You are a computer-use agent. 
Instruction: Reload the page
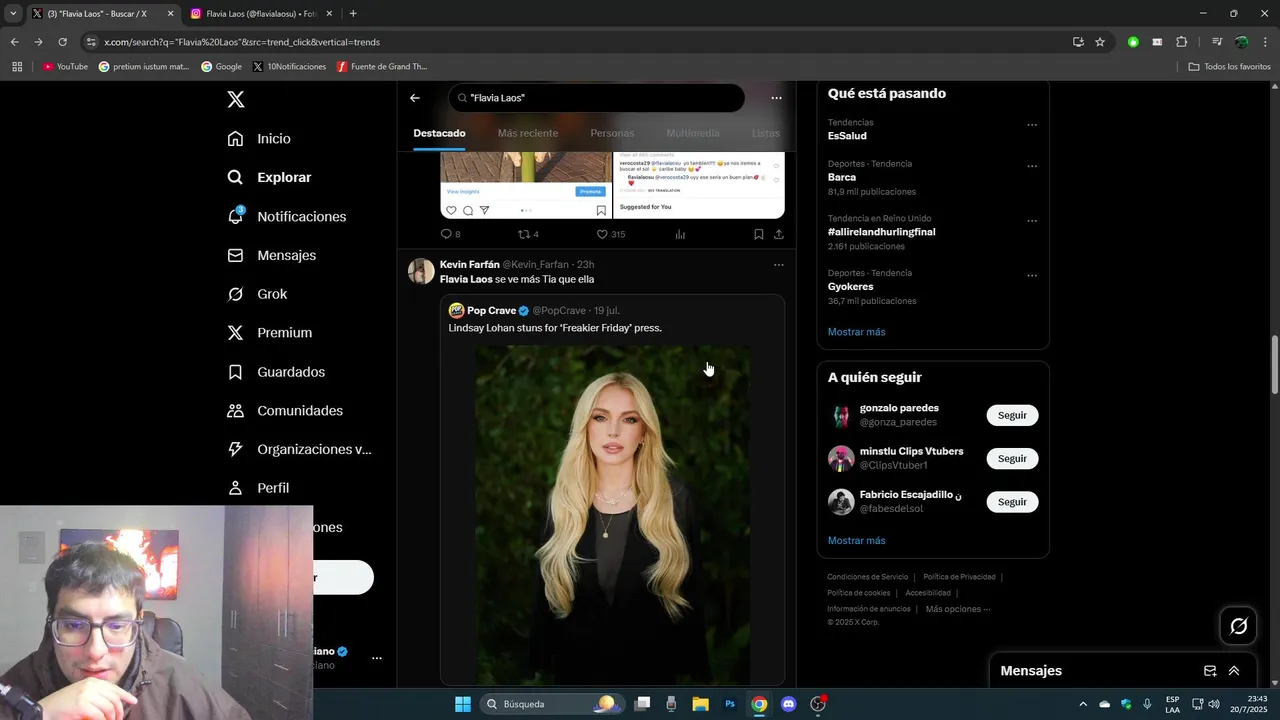[x=62, y=42]
